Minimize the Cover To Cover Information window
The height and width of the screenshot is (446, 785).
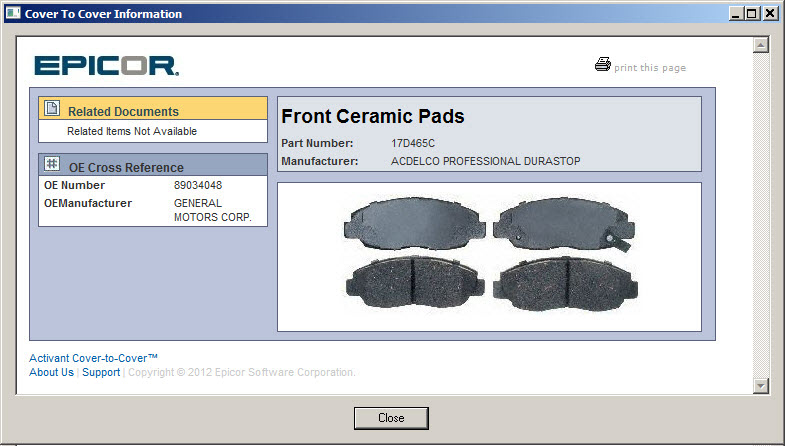[737, 14]
